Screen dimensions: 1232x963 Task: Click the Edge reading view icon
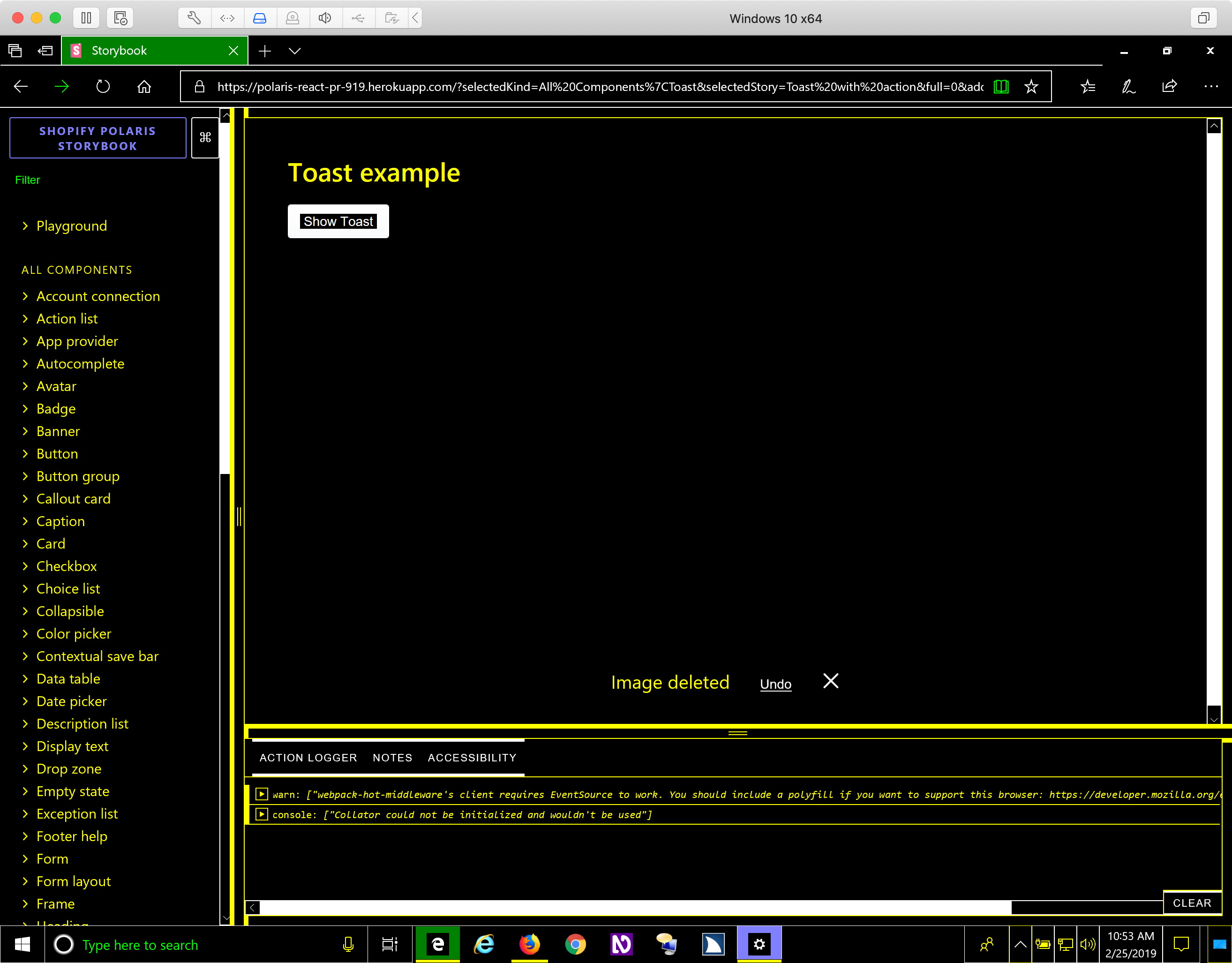pyautogui.click(x=1001, y=86)
